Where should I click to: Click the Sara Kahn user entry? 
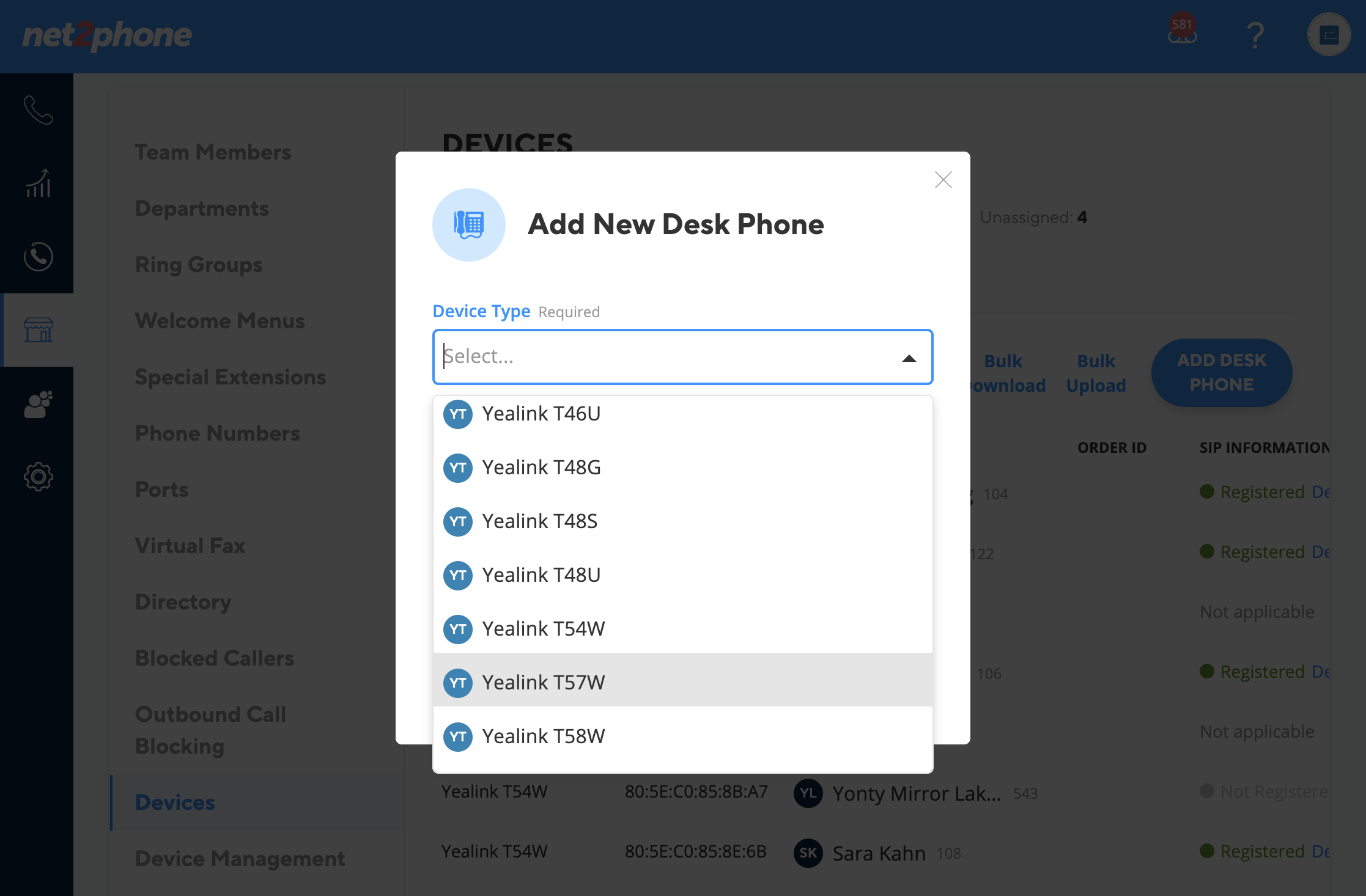click(x=879, y=853)
